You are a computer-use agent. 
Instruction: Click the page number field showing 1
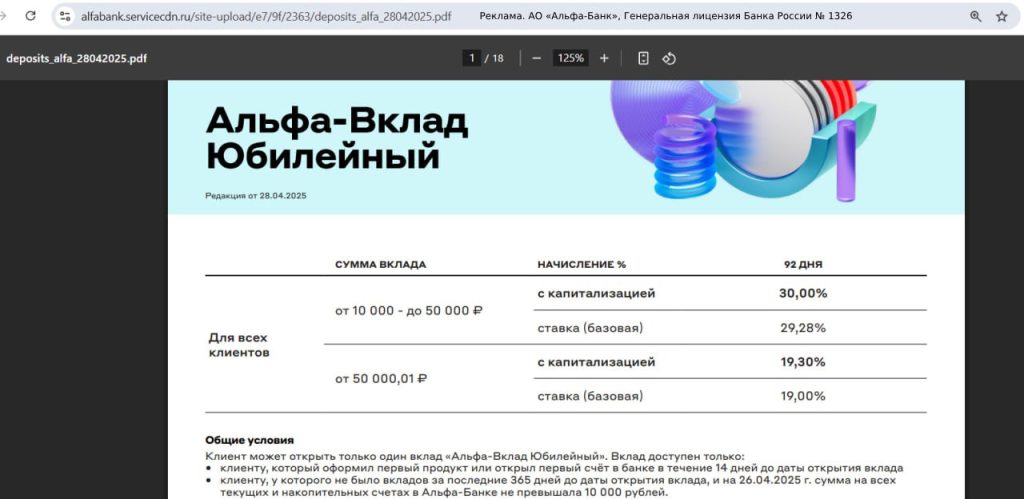pos(472,58)
